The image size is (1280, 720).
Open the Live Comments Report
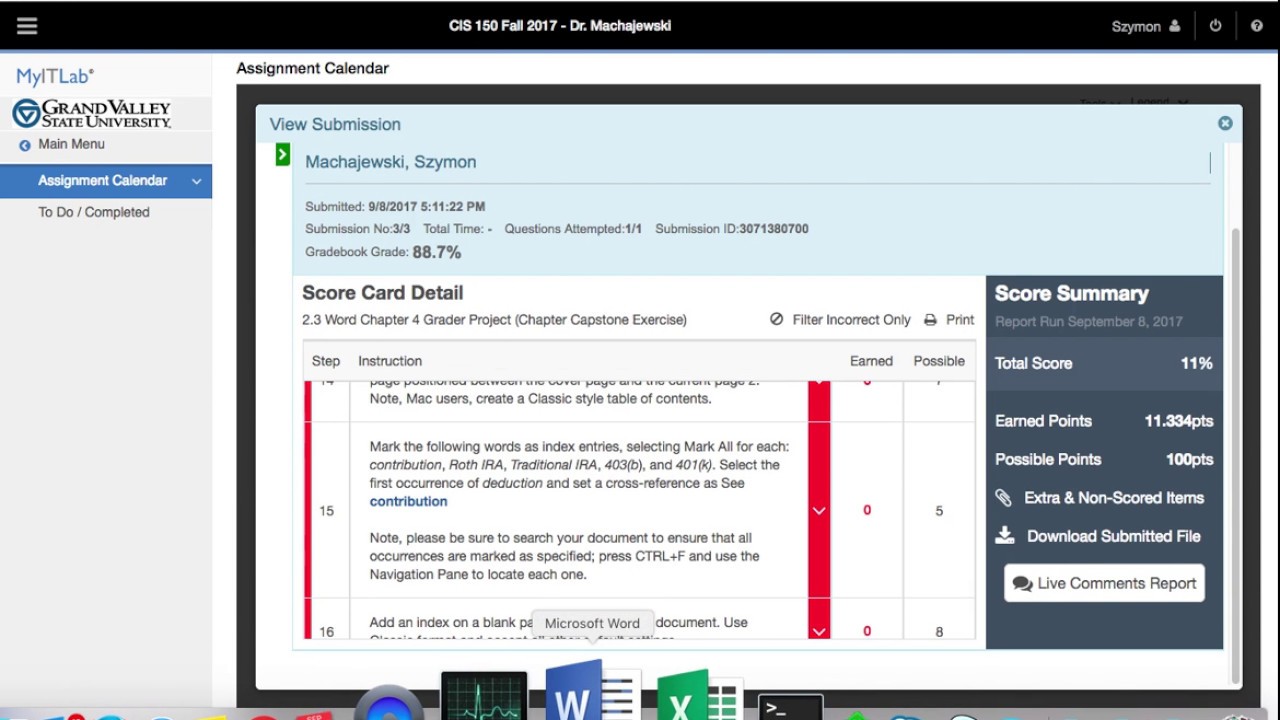pyautogui.click(x=1104, y=583)
